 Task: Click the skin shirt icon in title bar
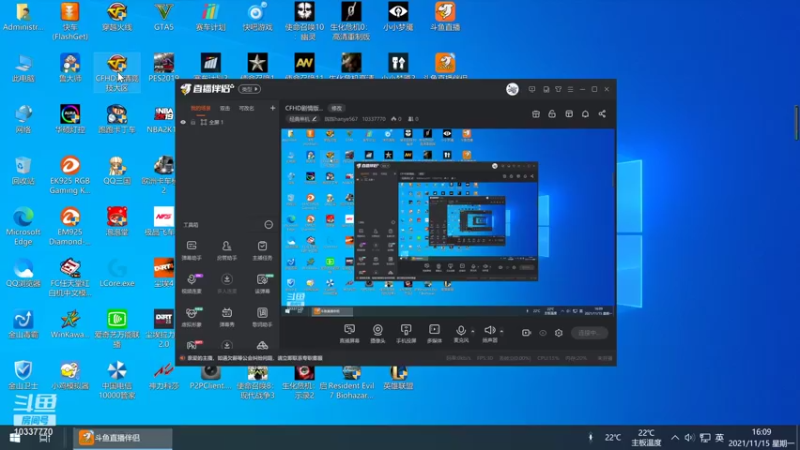[x=558, y=89]
